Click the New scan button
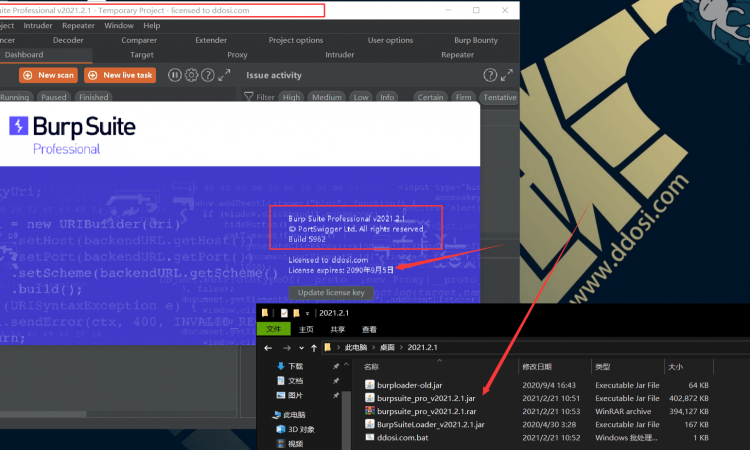Viewport: 750px width, 450px height. pos(48,75)
